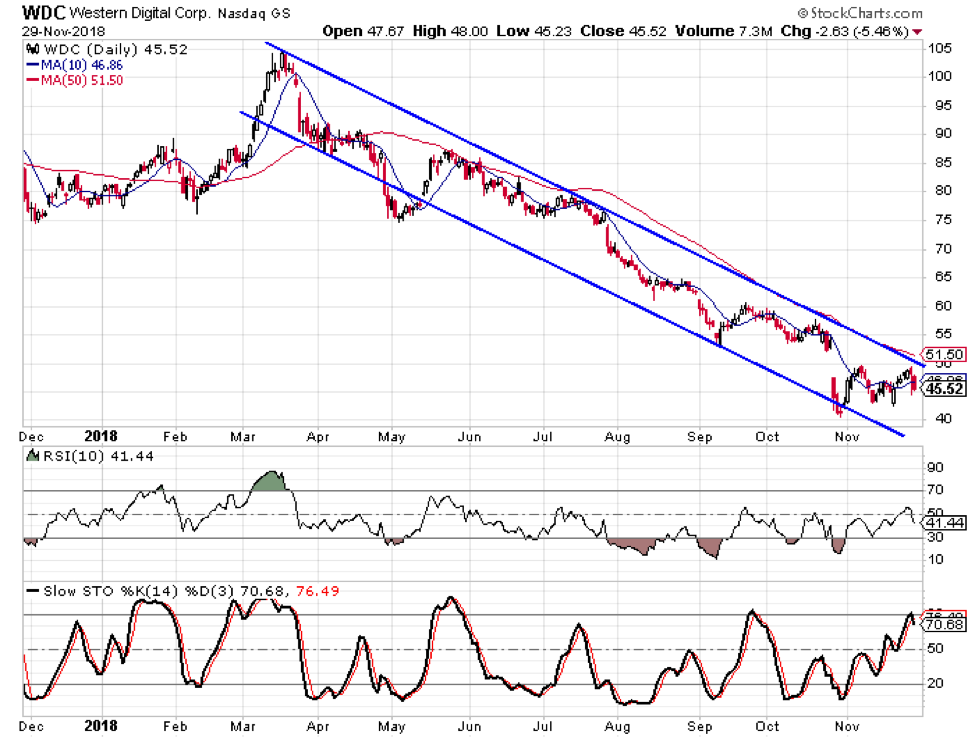
Task: Click the RSI panel's green area icon
Action: coord(32,455)
